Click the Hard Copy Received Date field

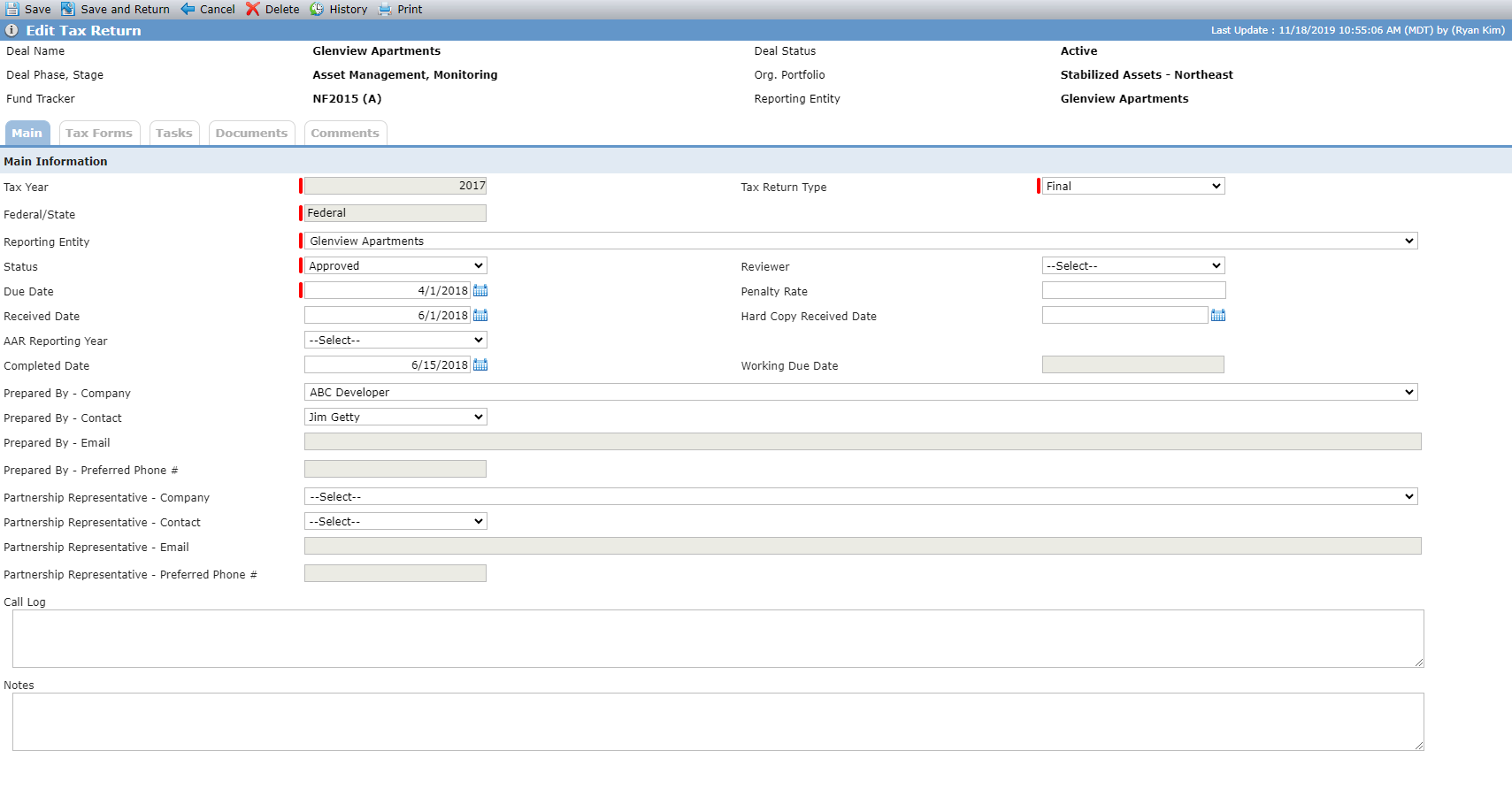[1125, 315]
